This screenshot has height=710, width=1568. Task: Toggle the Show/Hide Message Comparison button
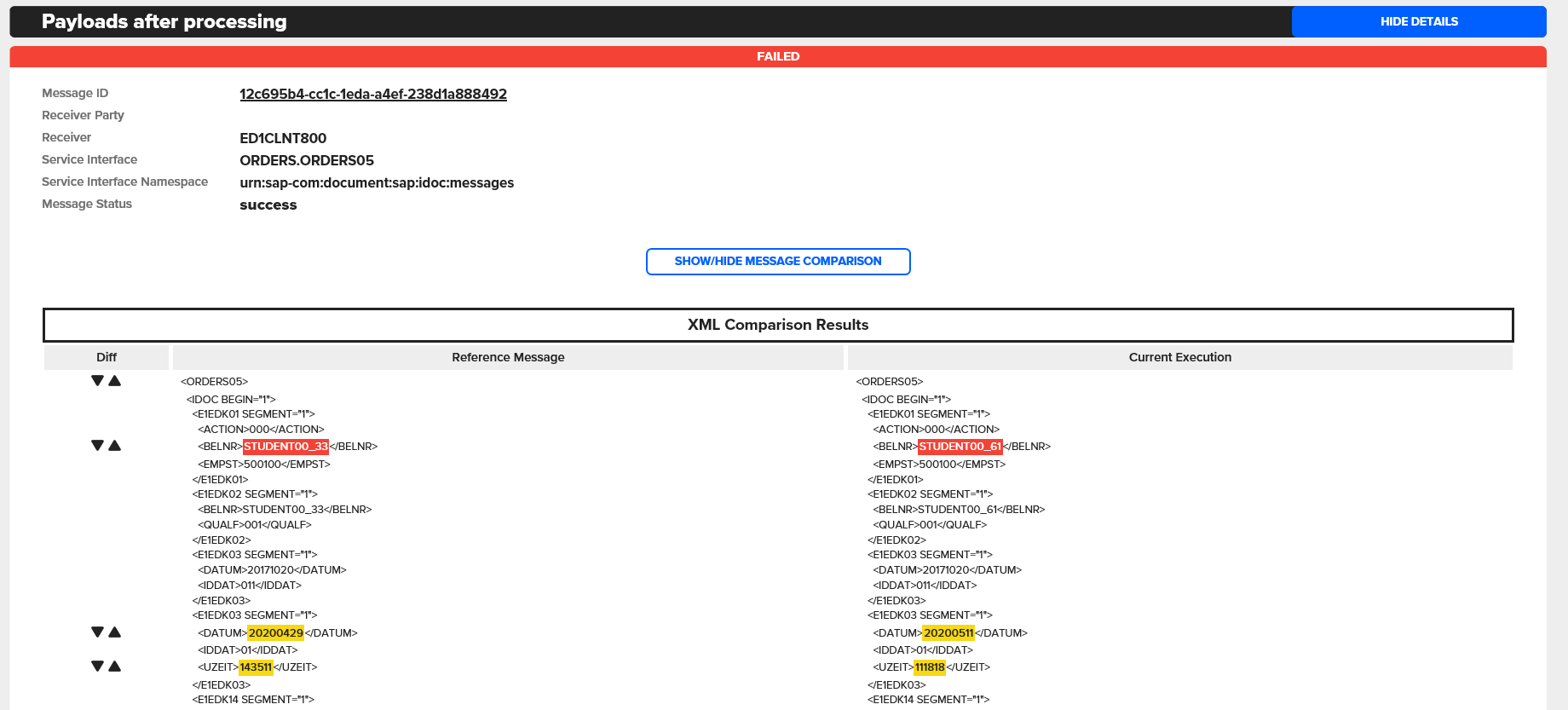point(777,262)
